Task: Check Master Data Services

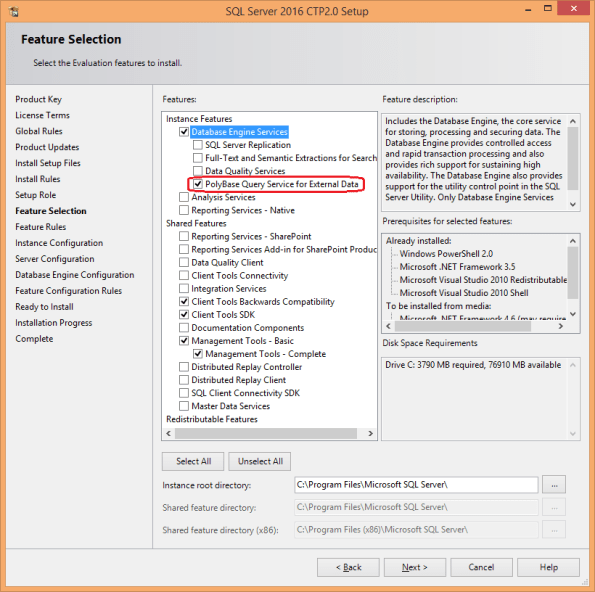Action: [x=184, y=406]
